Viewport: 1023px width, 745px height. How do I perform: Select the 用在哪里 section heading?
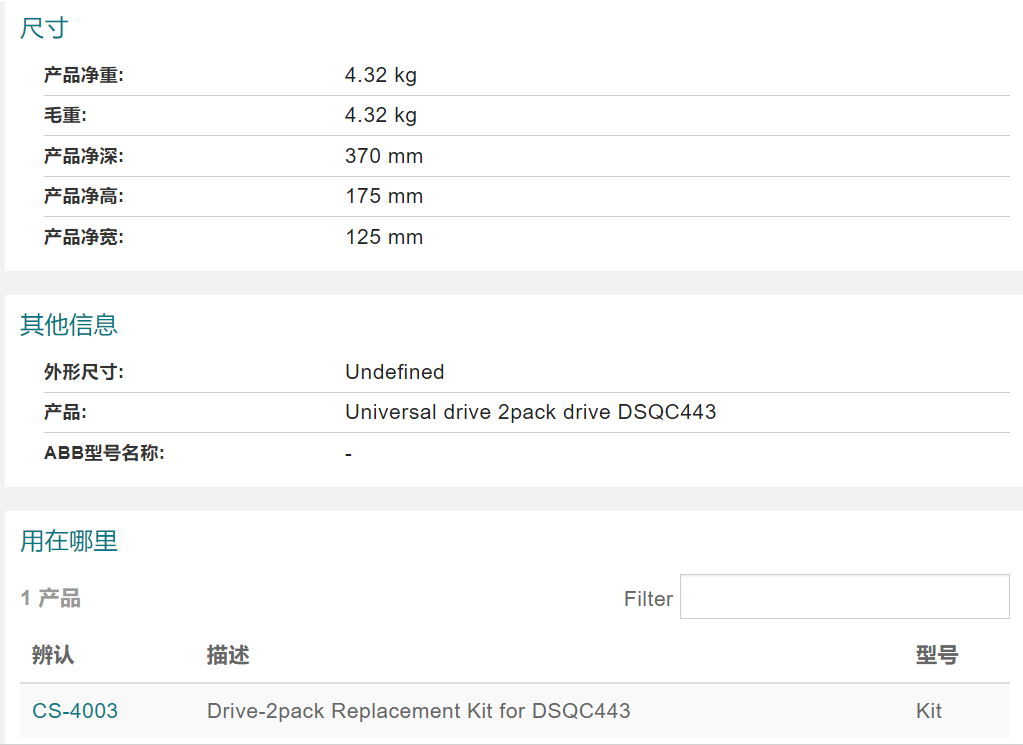coord(69,541)
